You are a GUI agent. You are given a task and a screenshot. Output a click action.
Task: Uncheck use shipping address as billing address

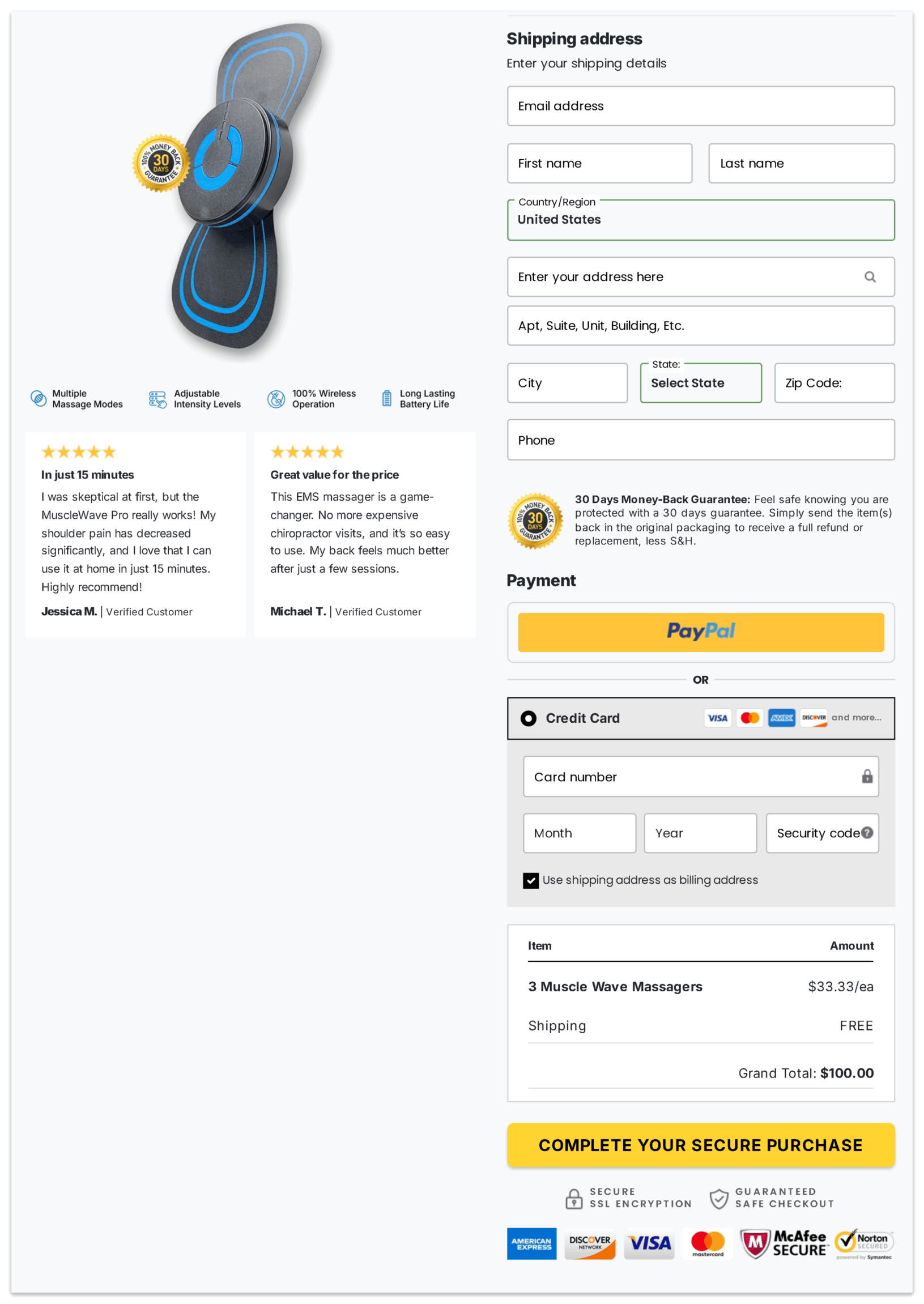tap(531, 880)
